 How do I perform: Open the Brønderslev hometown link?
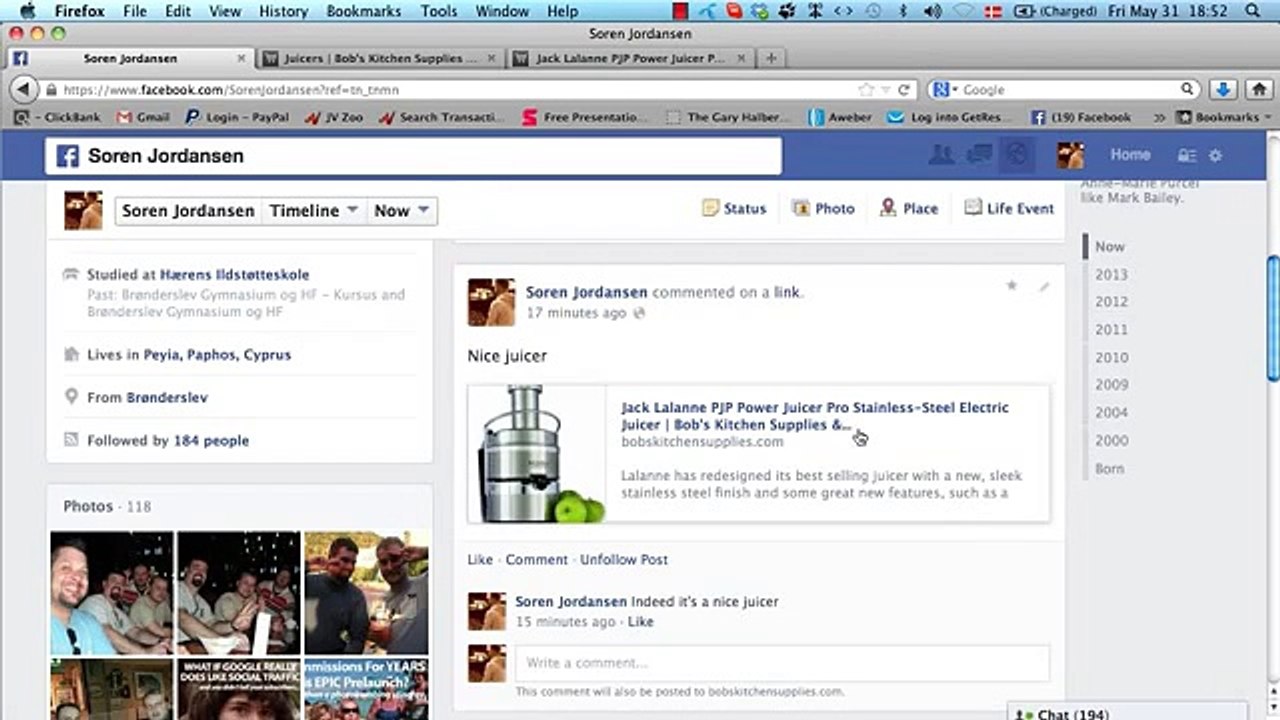coord(167,398)
